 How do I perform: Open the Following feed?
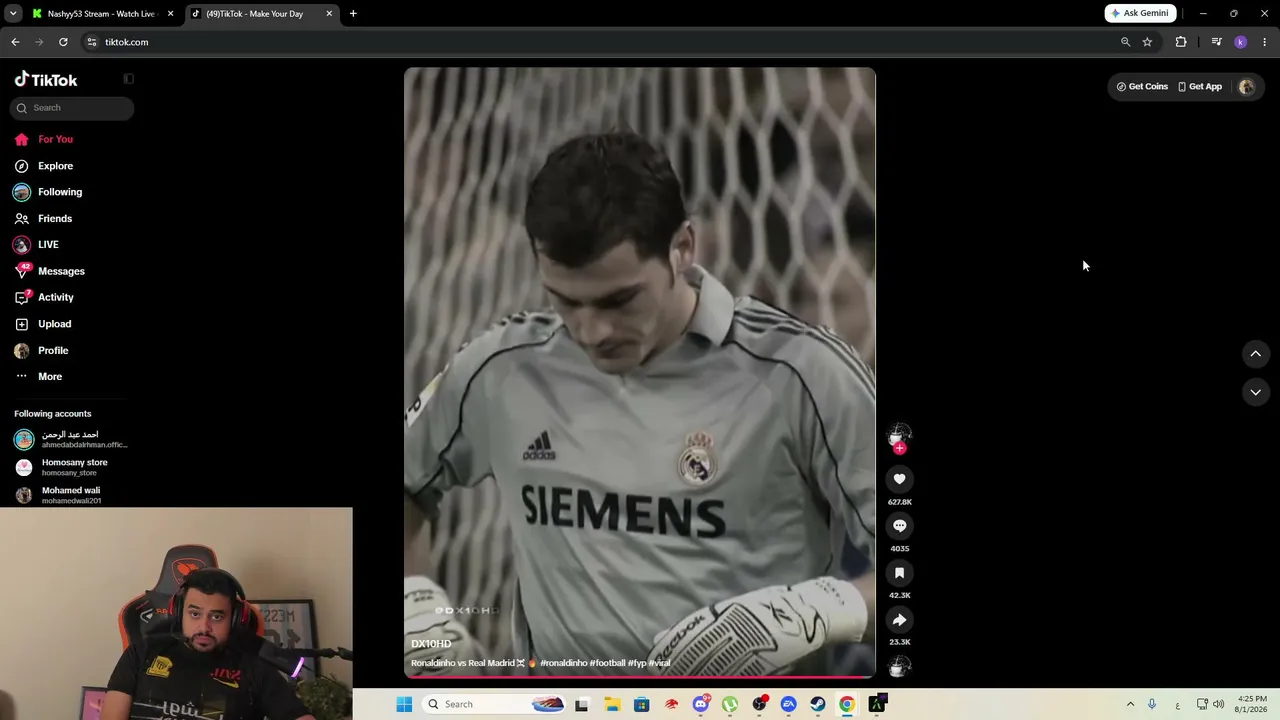48,192
